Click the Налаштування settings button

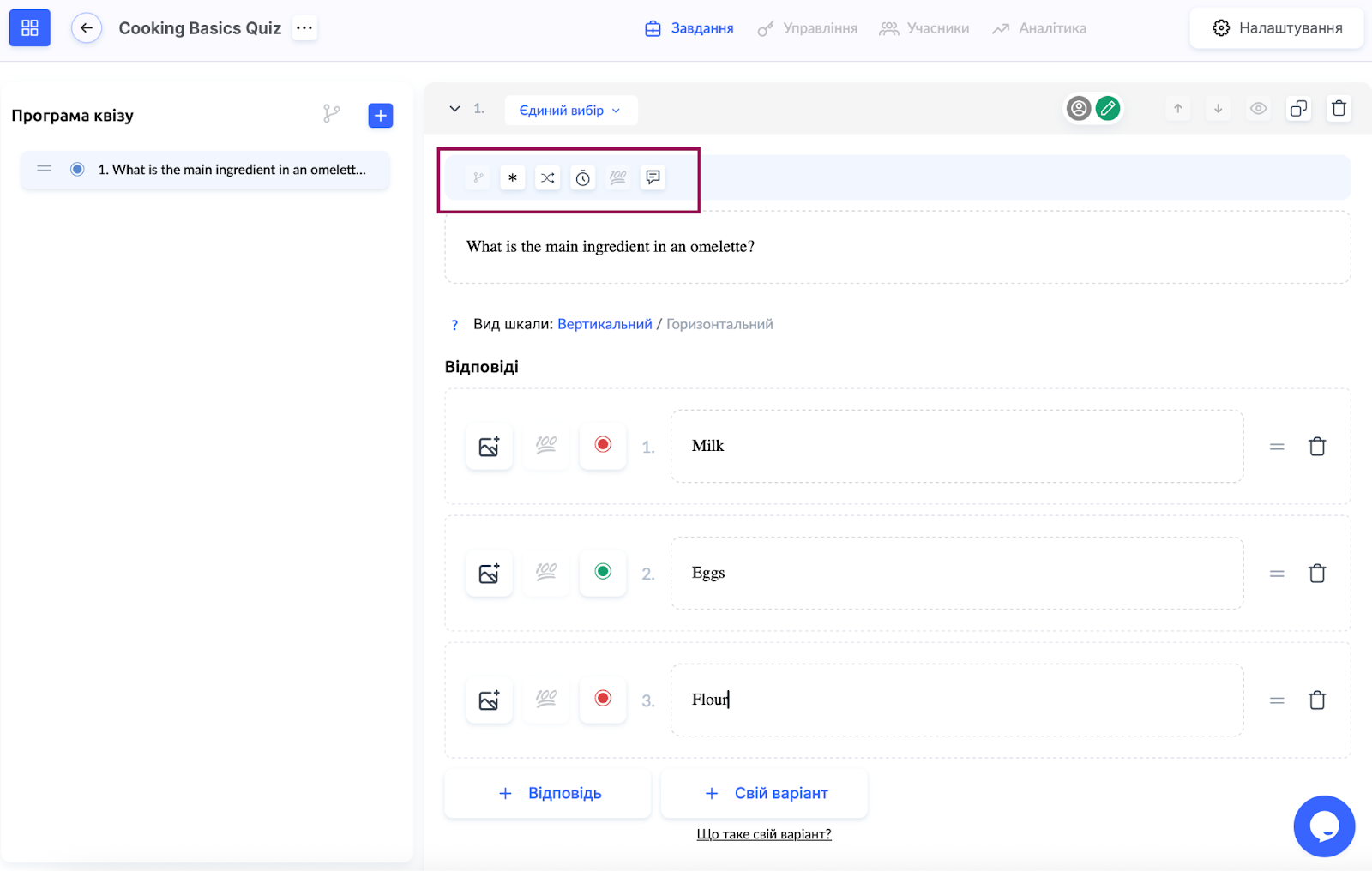(x=1277, y=28)
